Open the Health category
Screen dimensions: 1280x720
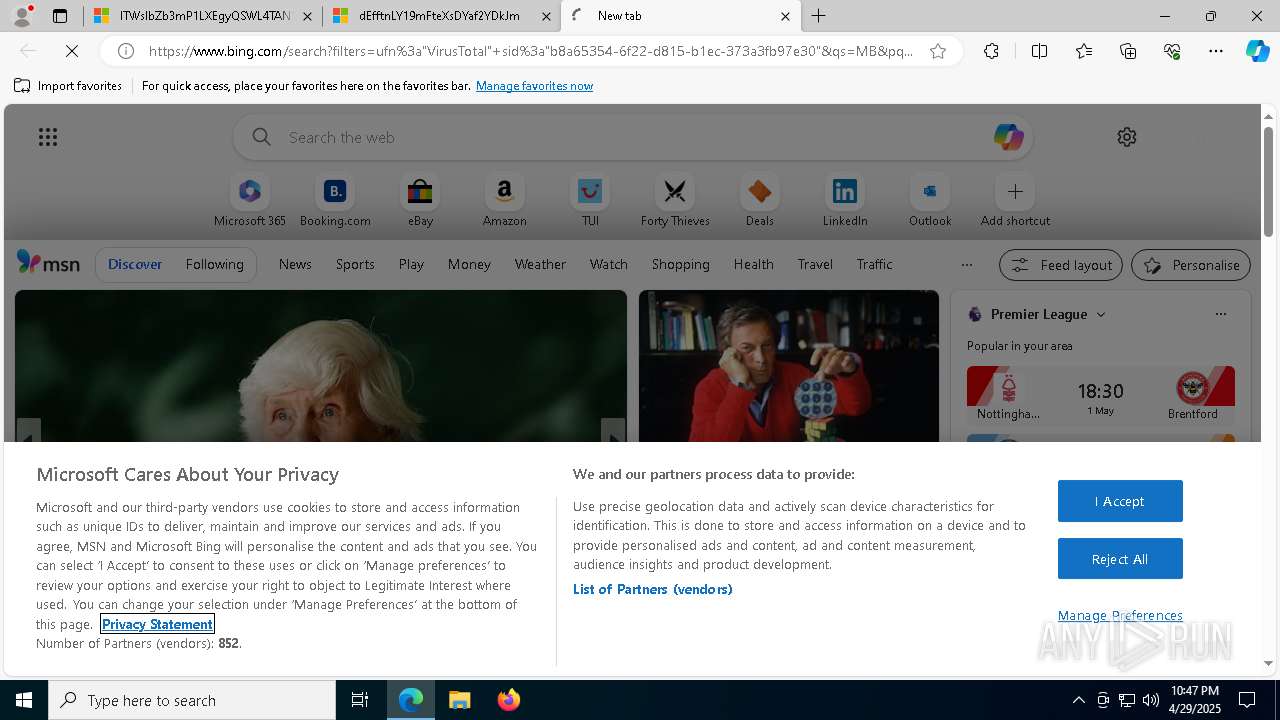(753, 264)
